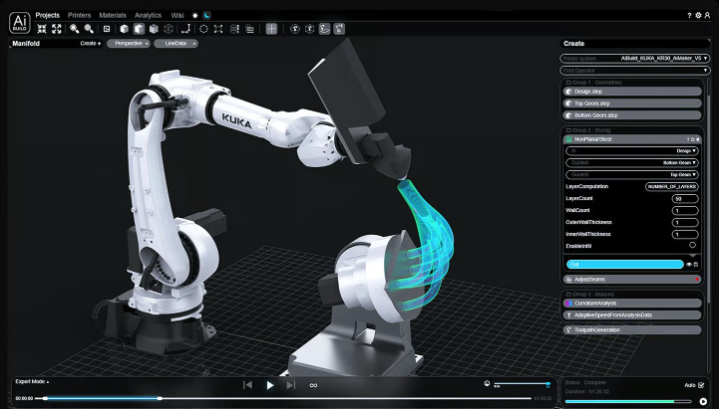Click the loop infinity icon
This screenshot has height=409, width=719.
click(313, 385)
